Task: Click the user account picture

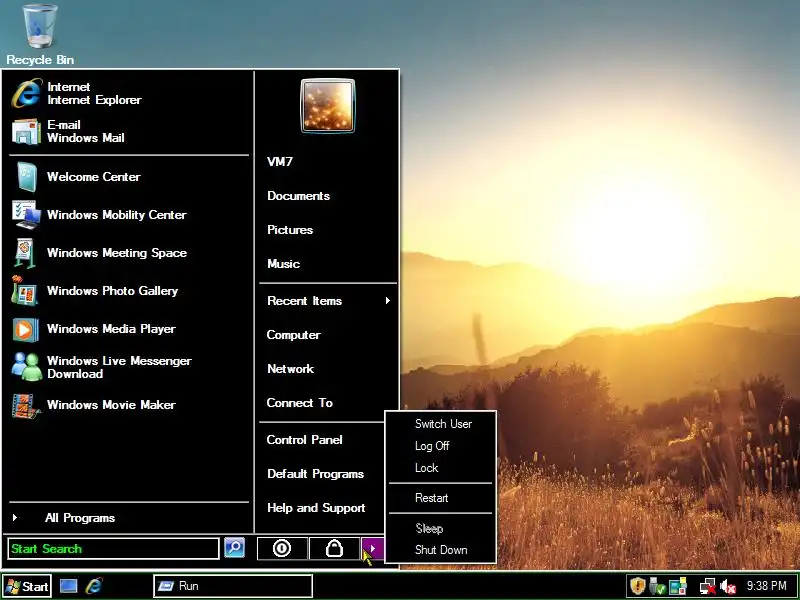Action: (x=328, y=106)
